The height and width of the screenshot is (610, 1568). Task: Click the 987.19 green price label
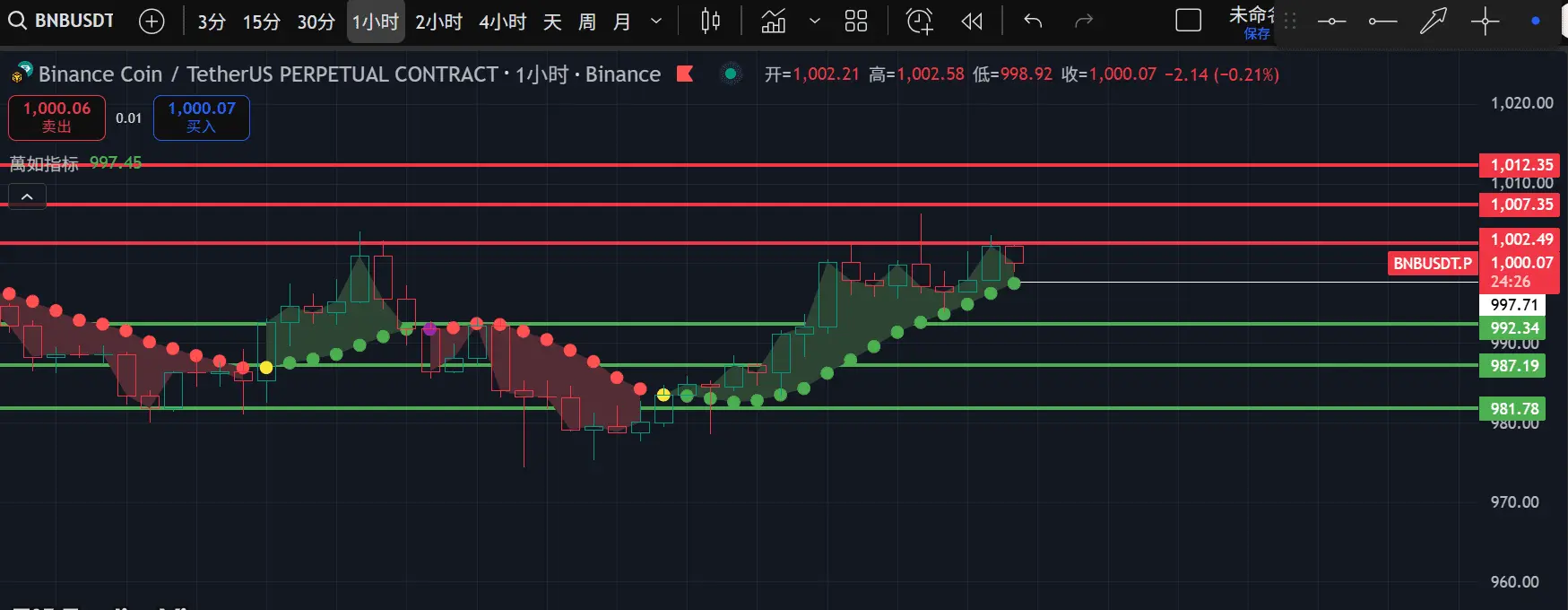click(x=1513, y=366)
